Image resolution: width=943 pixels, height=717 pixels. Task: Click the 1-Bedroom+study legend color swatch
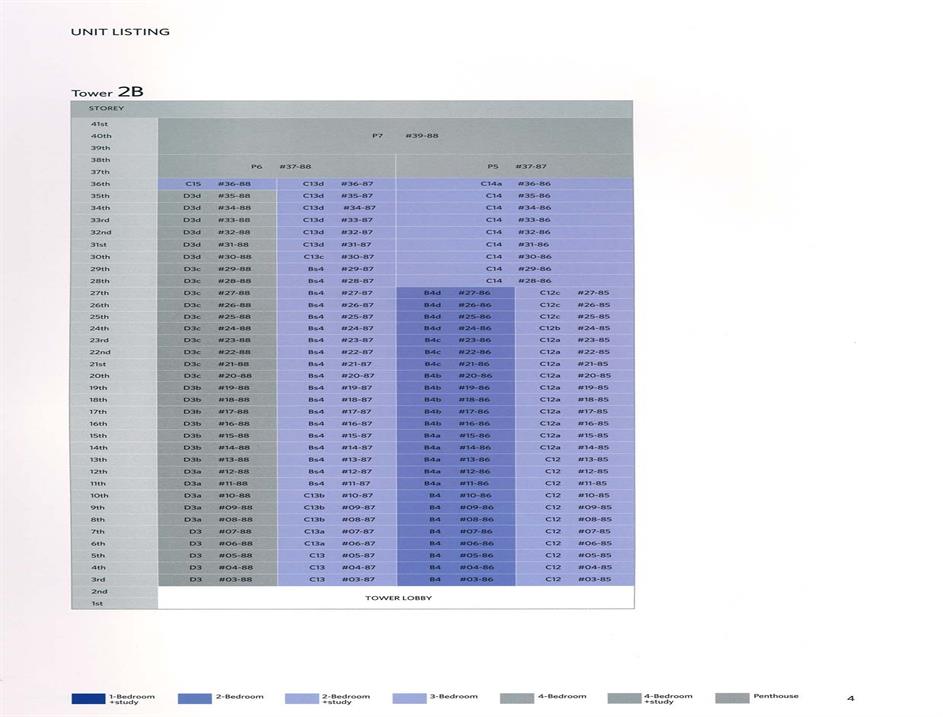click(x=88, y=698)
